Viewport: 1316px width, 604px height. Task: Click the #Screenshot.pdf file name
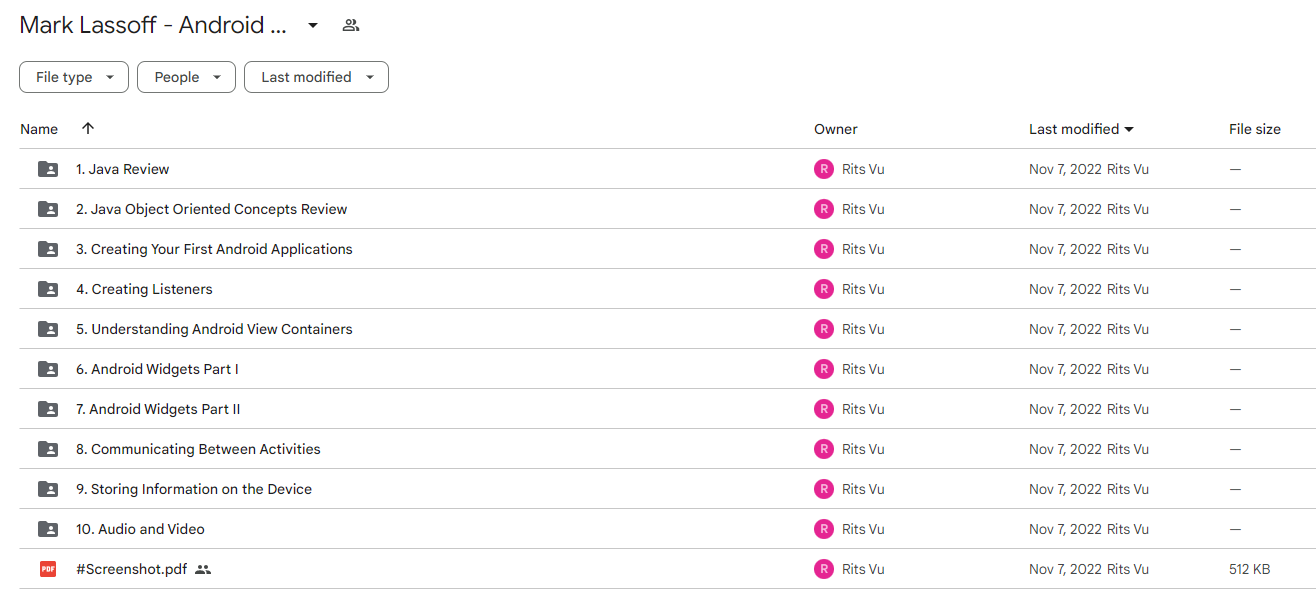point(131,569)
